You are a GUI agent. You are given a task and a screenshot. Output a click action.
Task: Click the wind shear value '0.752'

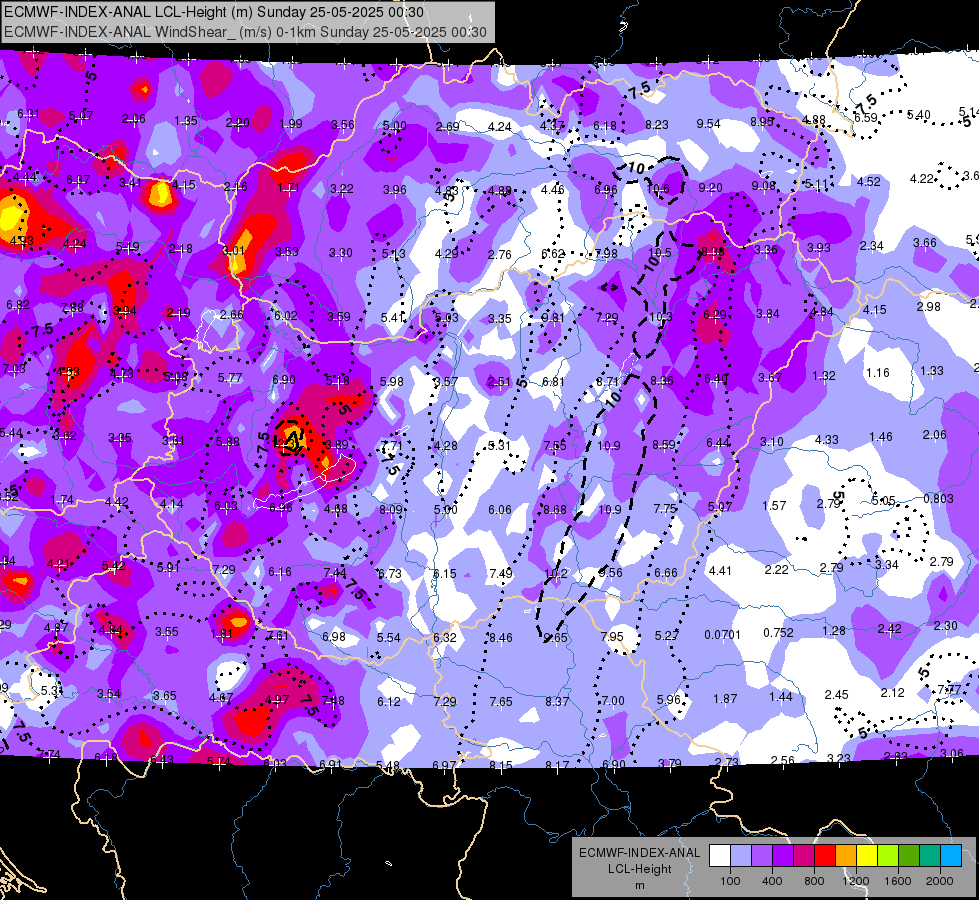pyautogui.click(x=779, y=633)
